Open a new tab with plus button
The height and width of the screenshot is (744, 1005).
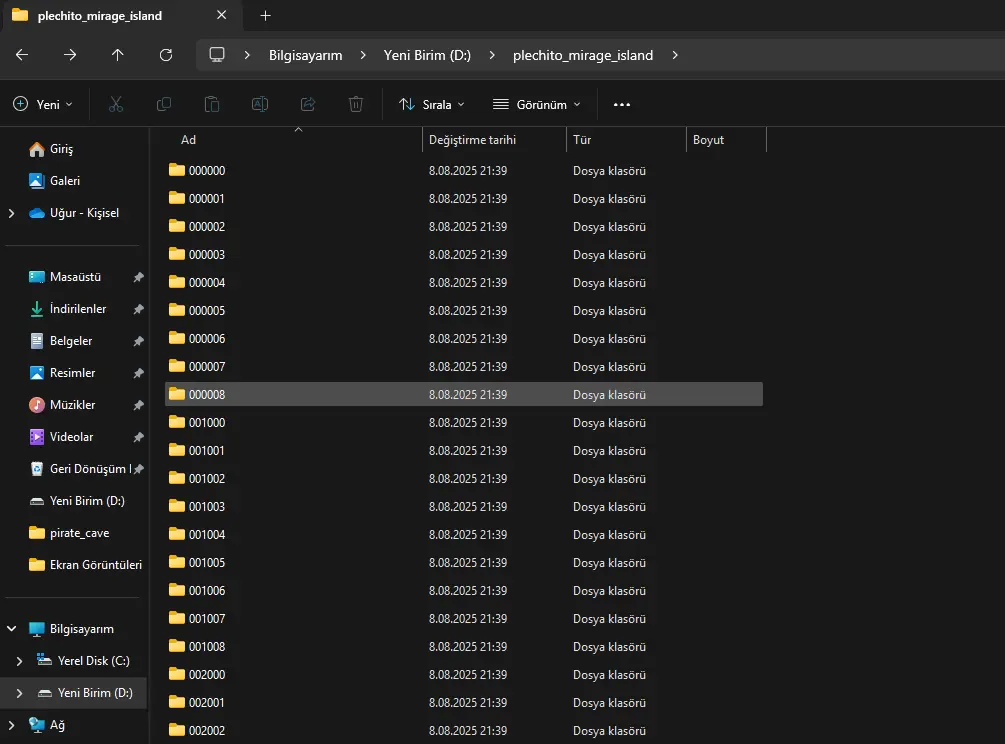[265, 15]
